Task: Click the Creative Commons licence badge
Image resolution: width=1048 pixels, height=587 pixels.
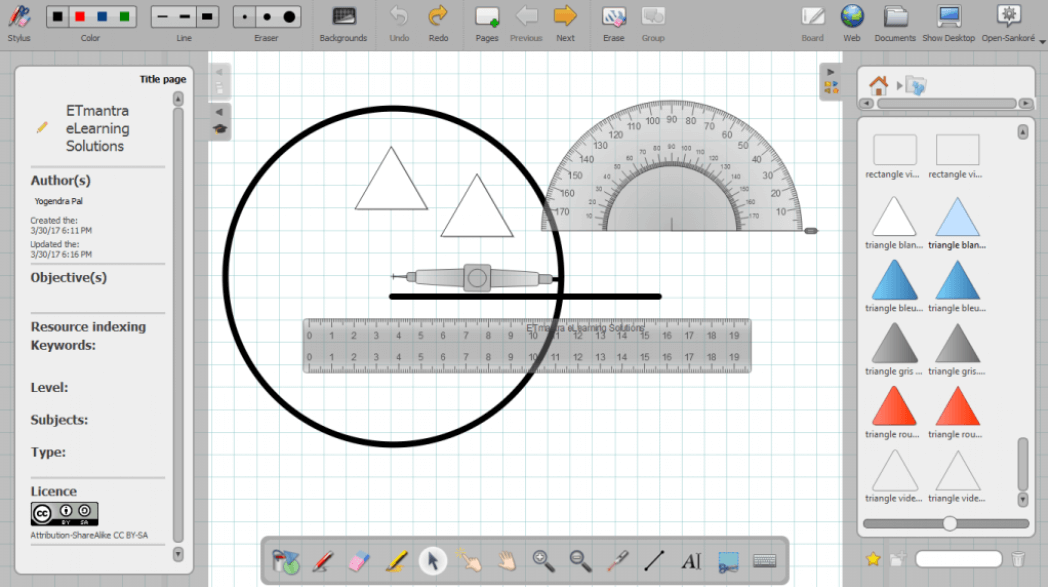Action: (x=64, y=513)
